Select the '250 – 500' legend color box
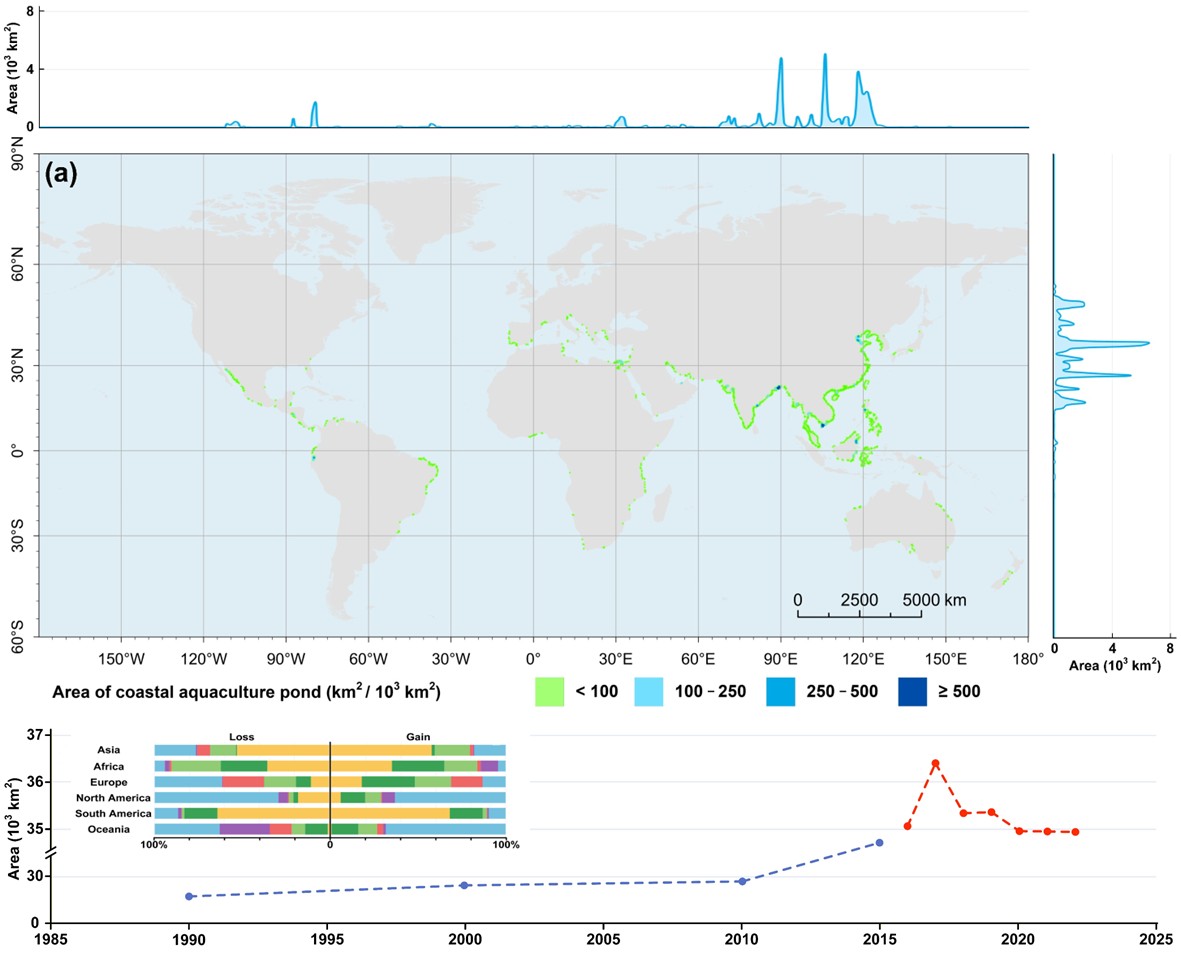This screenshot has width=1181, height=960. (781, 692)
